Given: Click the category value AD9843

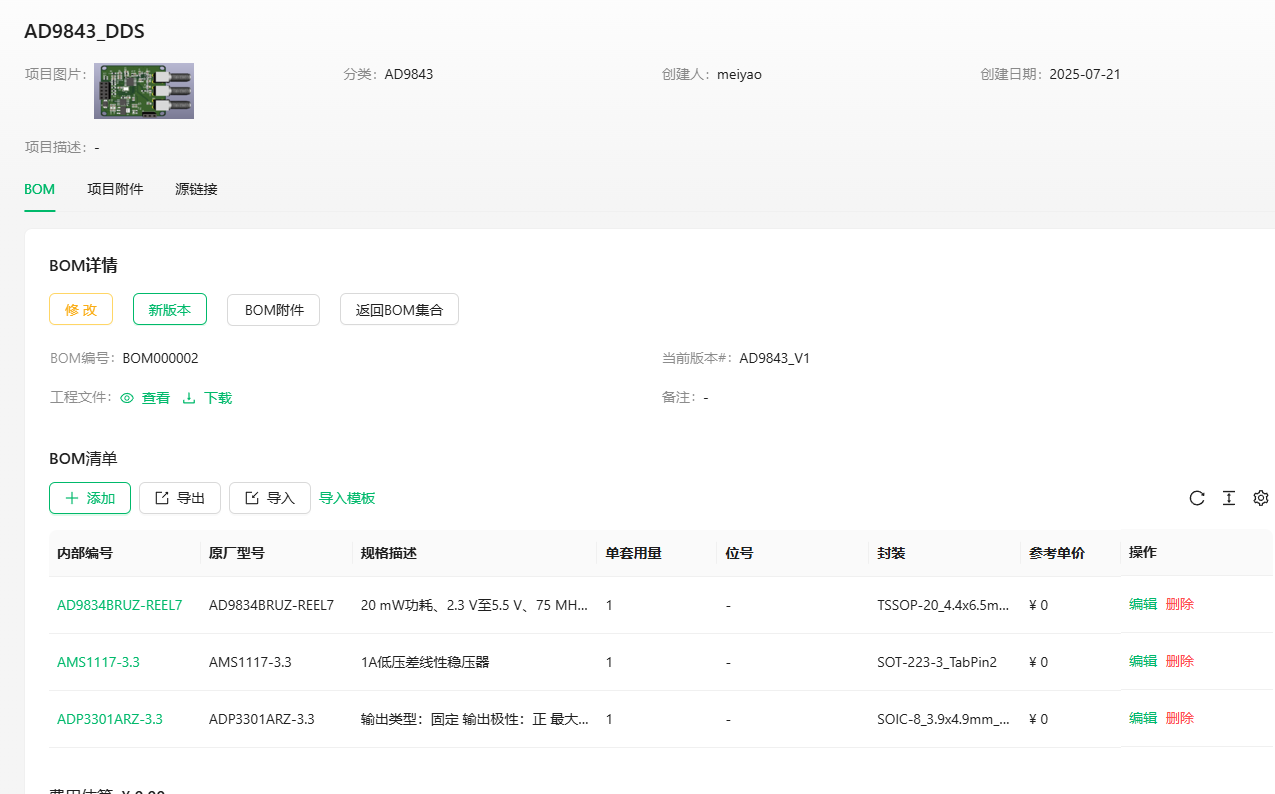Looking at the screenshot, I should click(409, 74).
